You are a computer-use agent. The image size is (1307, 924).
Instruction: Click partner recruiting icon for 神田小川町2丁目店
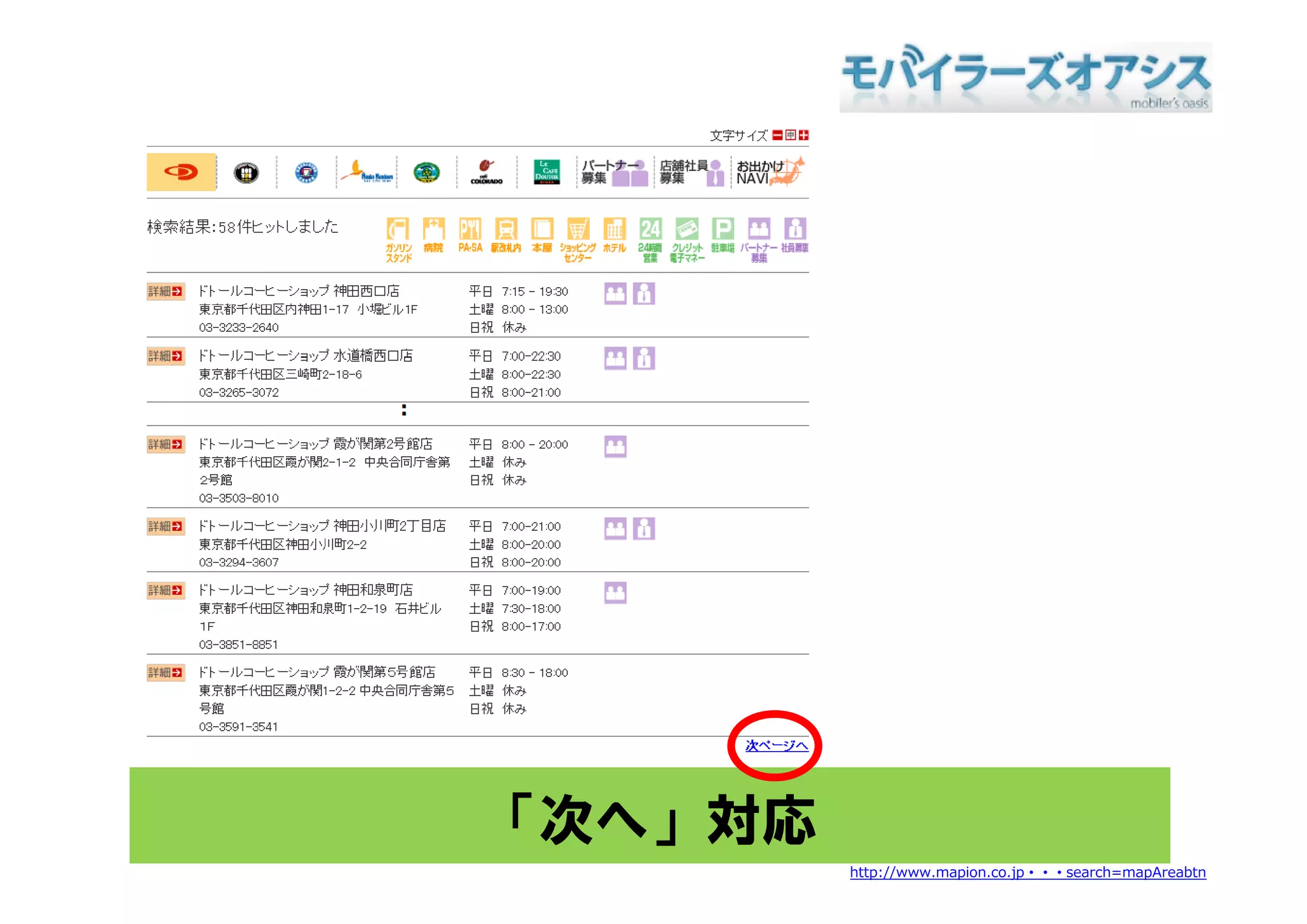[615, 529]
